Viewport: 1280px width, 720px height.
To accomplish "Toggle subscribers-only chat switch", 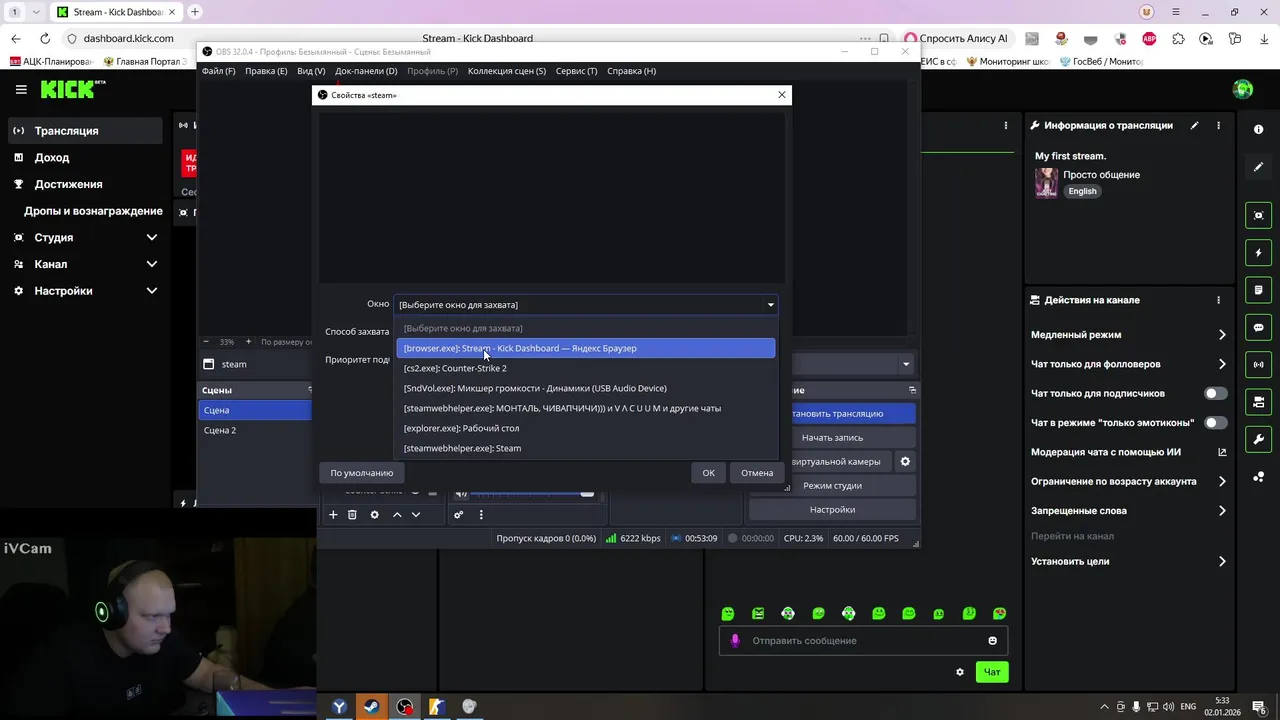I will click(1215, 394).
